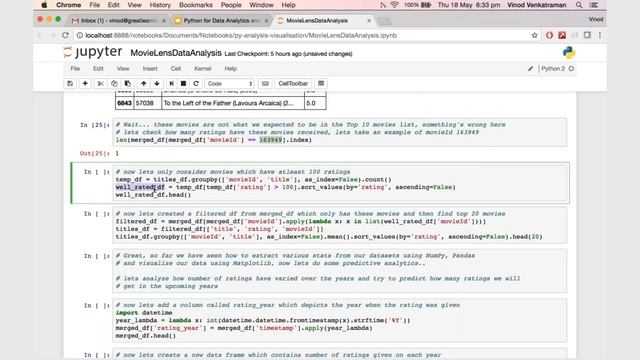The image size is (640, 360).
Task: Open the Jupyter File menu
Action: [x=75, y=69]
